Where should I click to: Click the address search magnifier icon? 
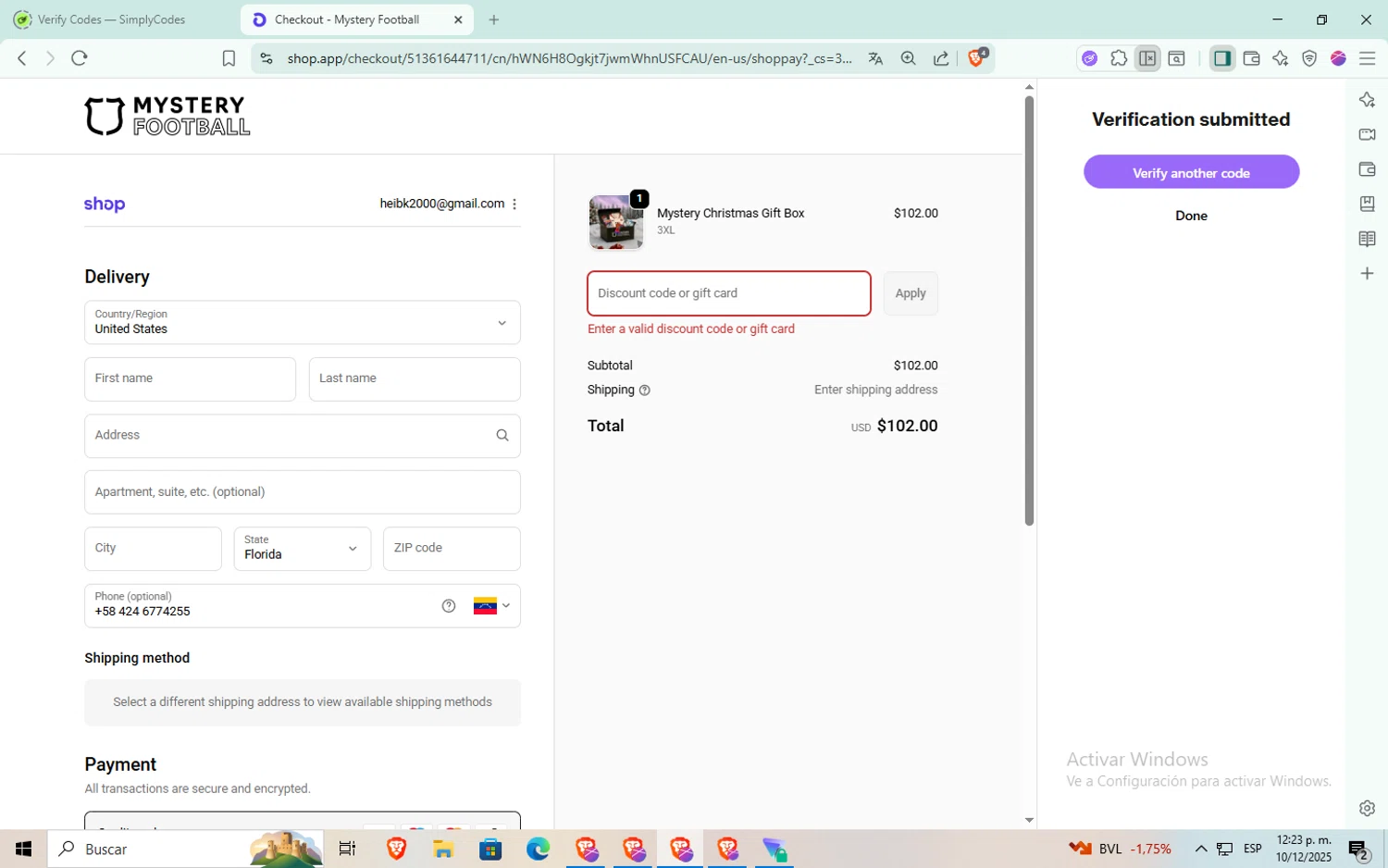point(502,435)
